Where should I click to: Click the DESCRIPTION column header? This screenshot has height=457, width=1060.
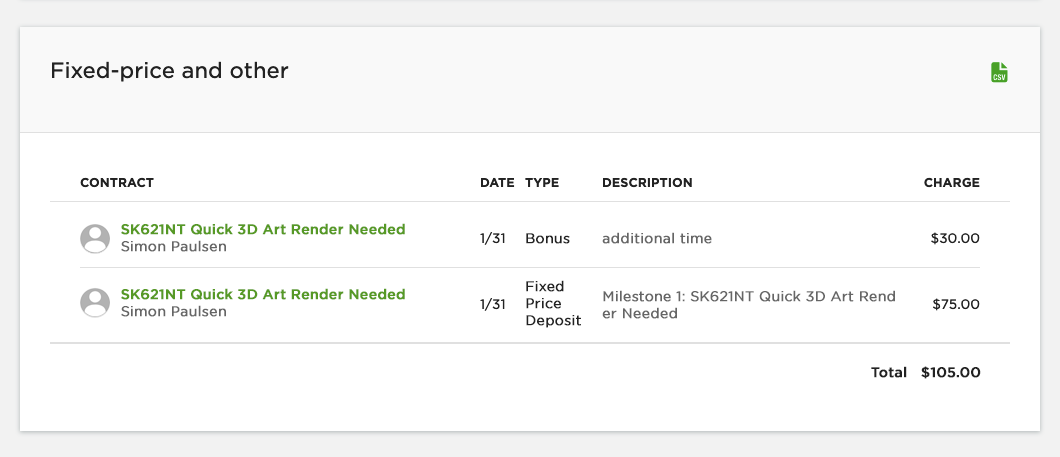tap(647, 183)
